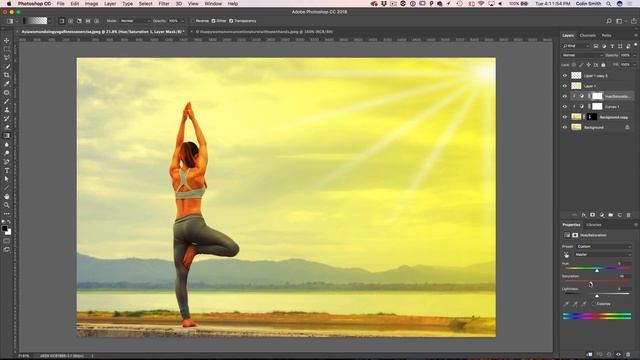Open the Filter menu
640x360 pixels.
[x=164, y=4]
